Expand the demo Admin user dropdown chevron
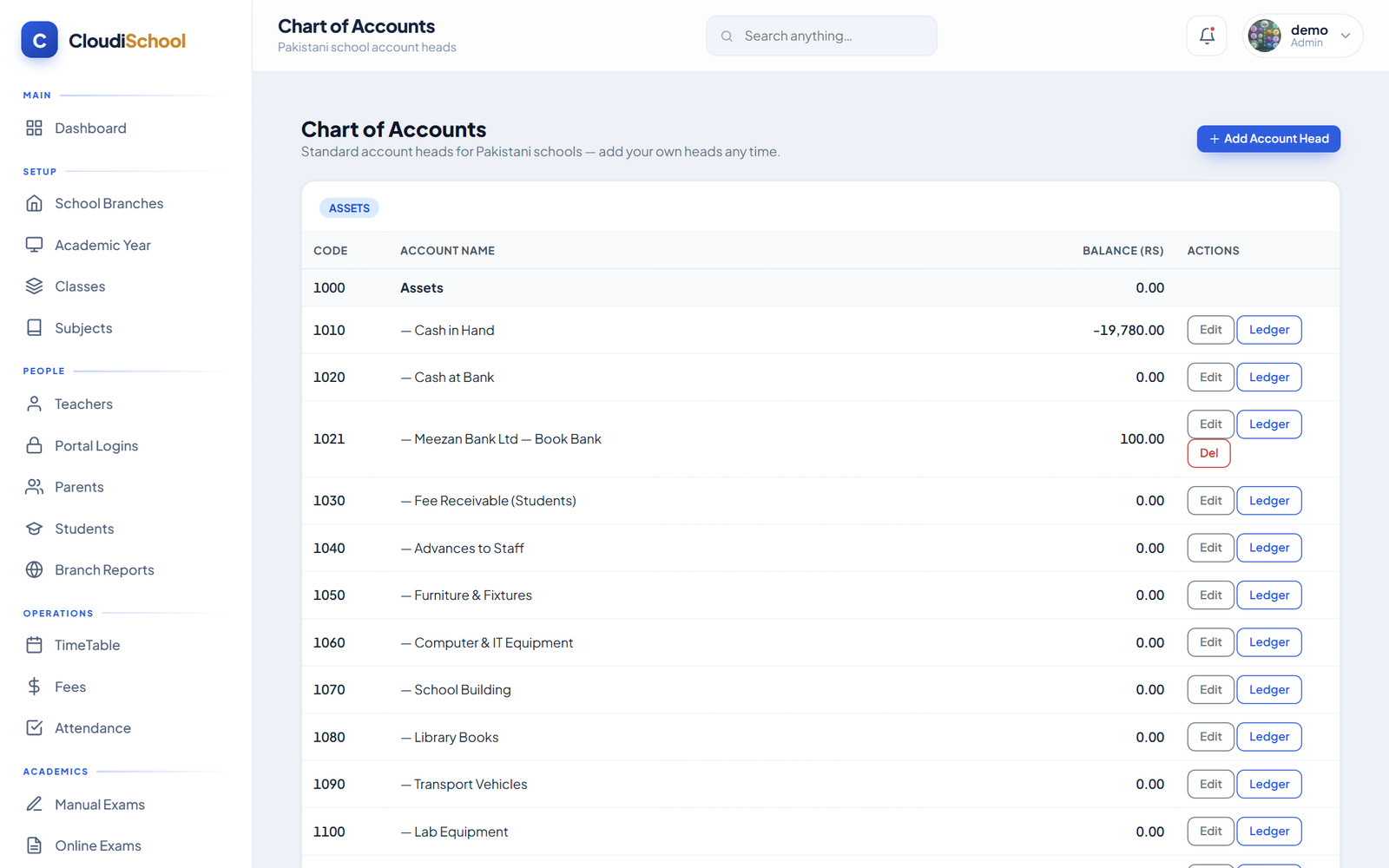 [x=1346, y=36]
